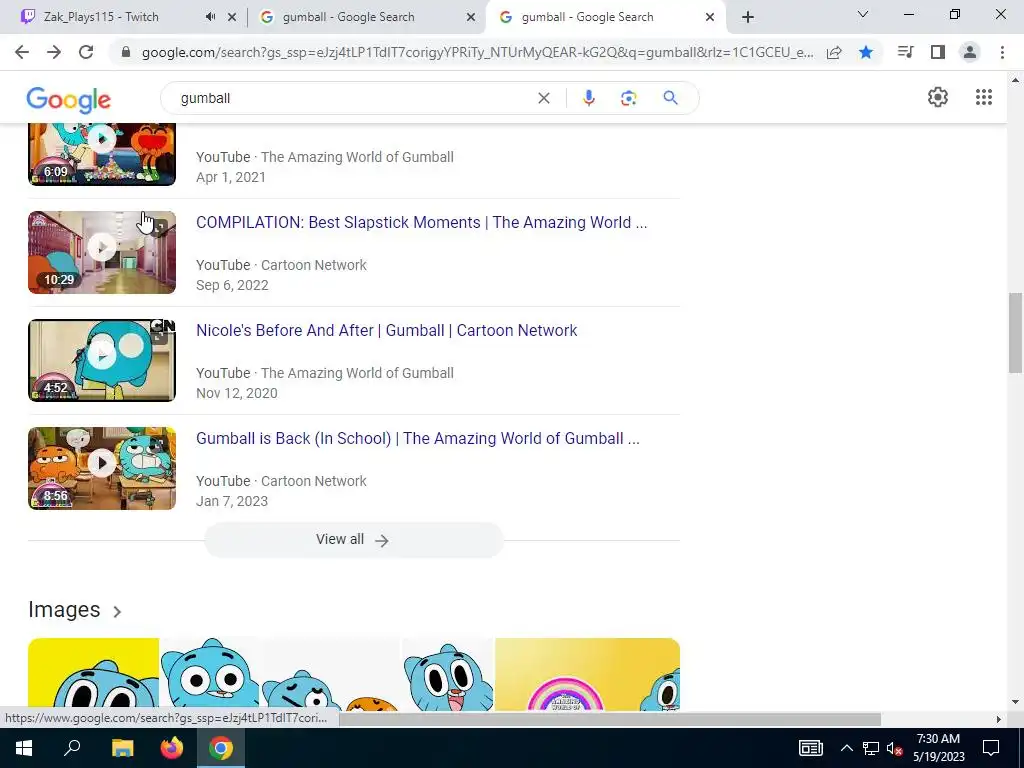Toggle the bookmark star
This screenshot has height=768, width=1024.
(866, 52)
